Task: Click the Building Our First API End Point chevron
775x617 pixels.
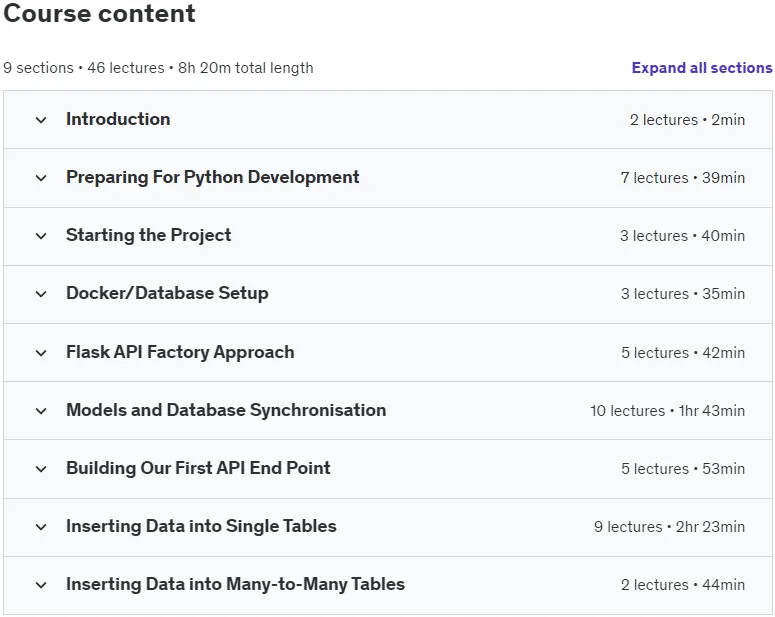Action: tap(41, 469)
